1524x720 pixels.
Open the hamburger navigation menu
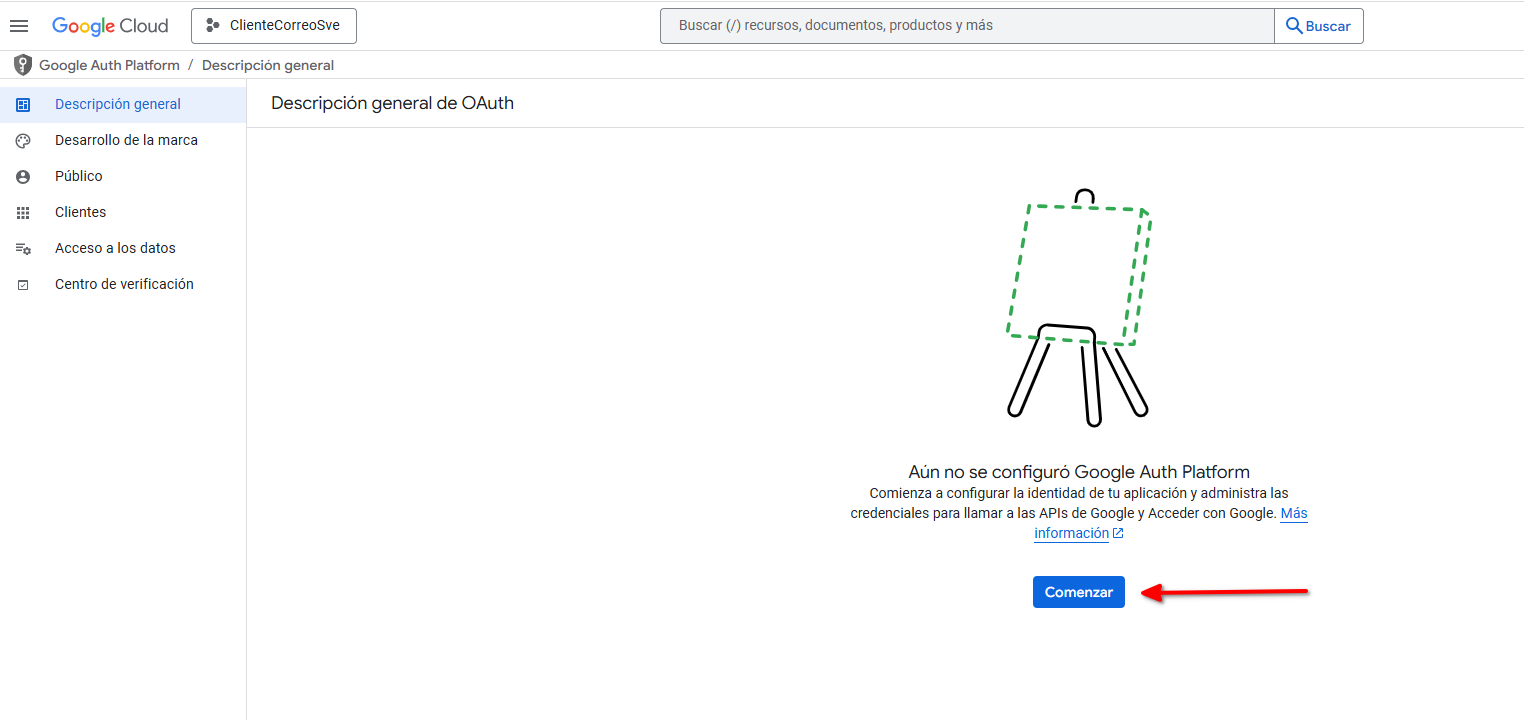(19, 26)
